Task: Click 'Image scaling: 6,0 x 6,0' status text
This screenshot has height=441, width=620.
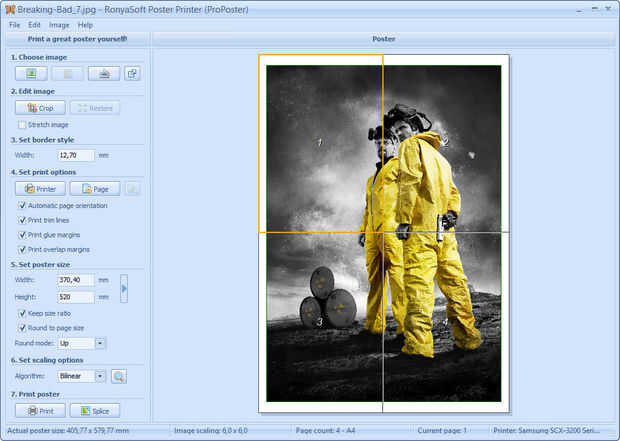Action: coord(211,431)
